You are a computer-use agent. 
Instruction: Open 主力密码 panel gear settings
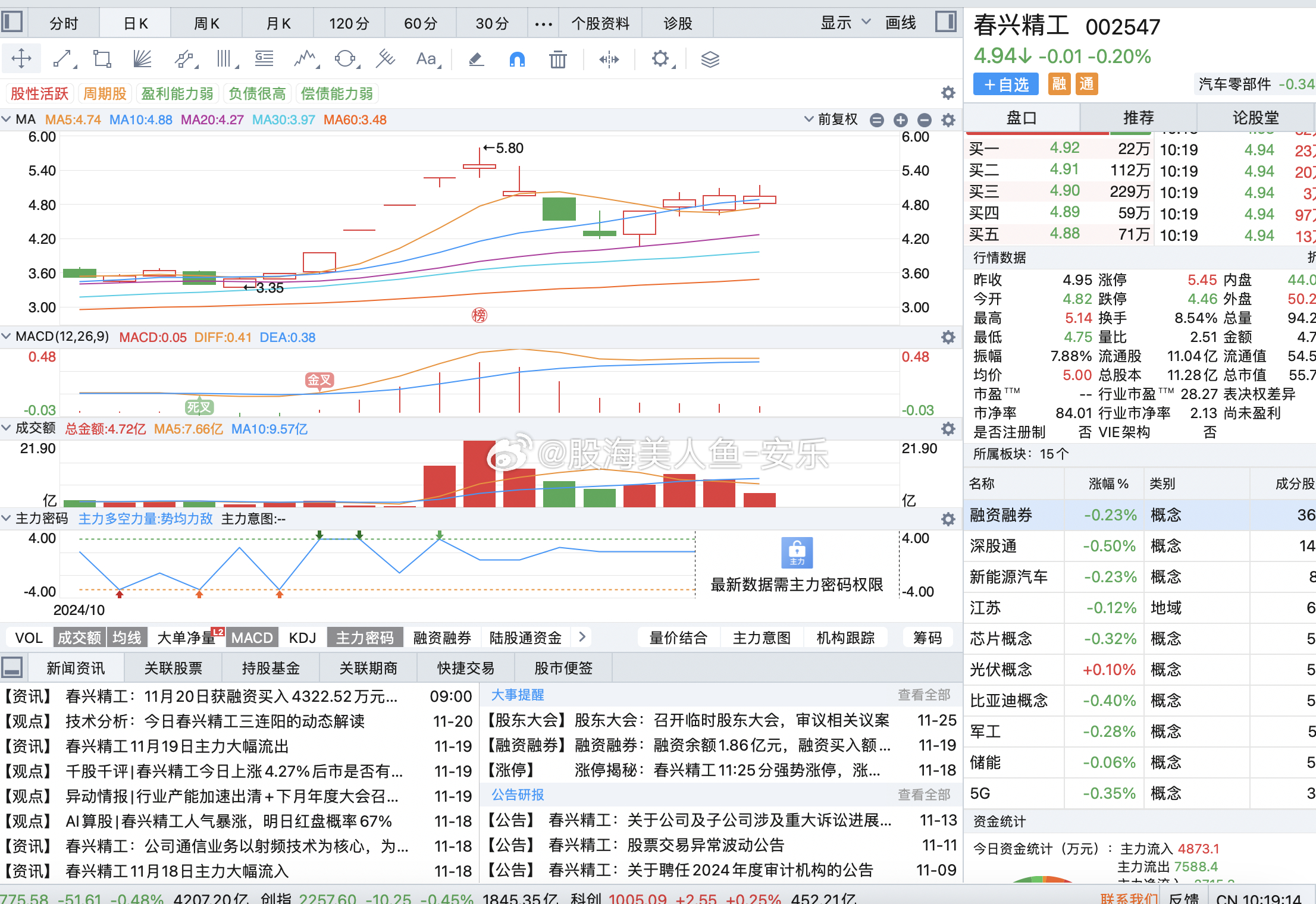pos(948,519)
